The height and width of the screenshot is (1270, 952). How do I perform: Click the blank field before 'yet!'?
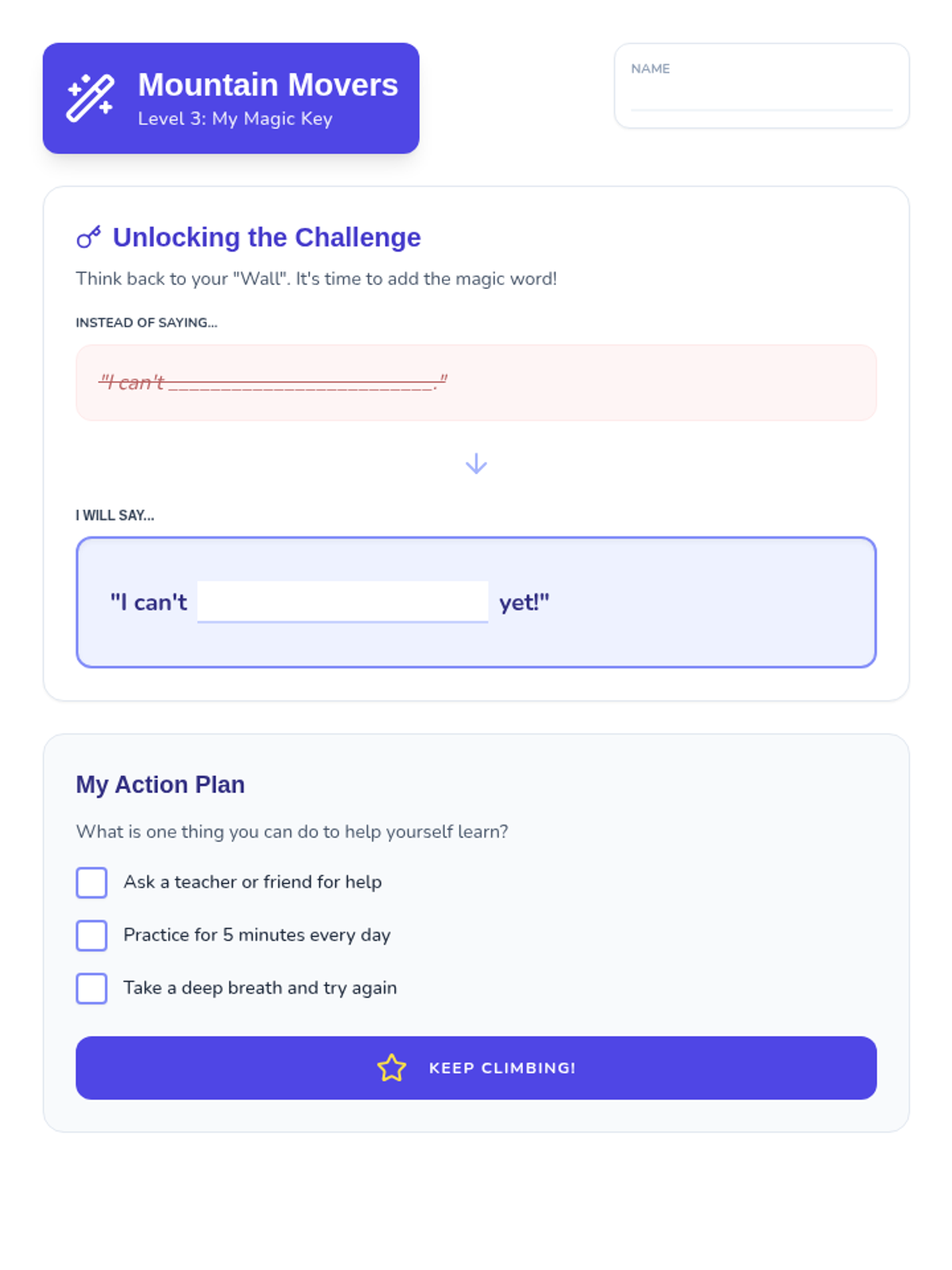[343, 602]
